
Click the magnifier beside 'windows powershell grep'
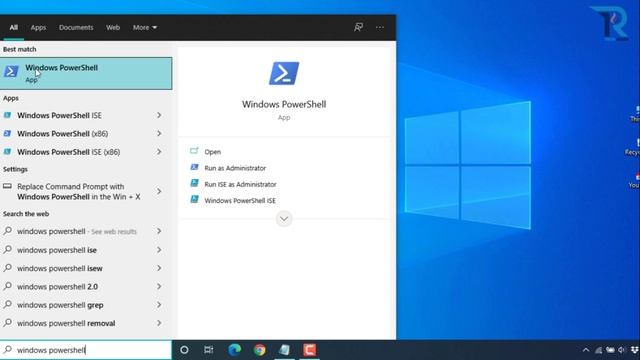7,304
